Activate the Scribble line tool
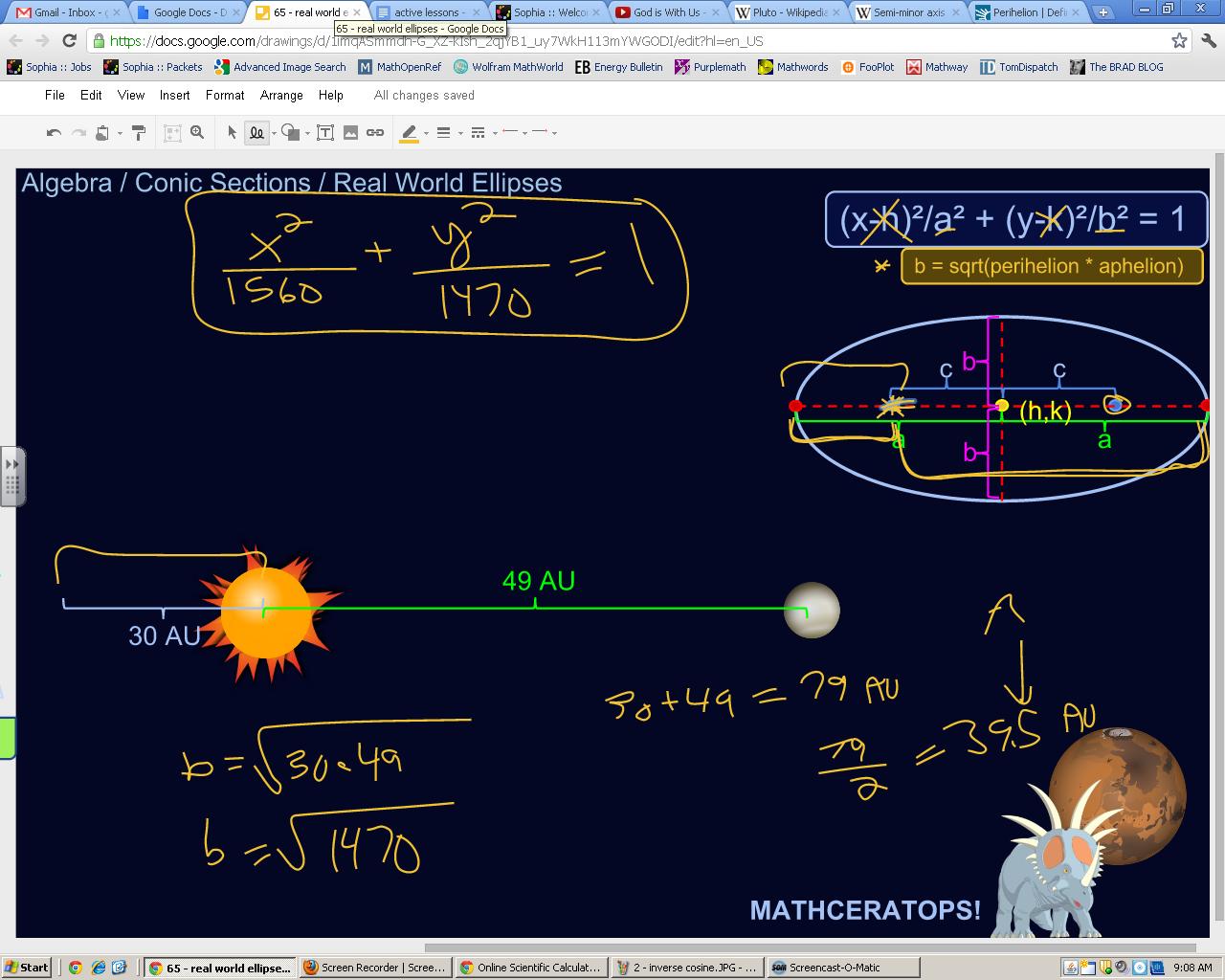The image size is (1225, 980). 256,133
